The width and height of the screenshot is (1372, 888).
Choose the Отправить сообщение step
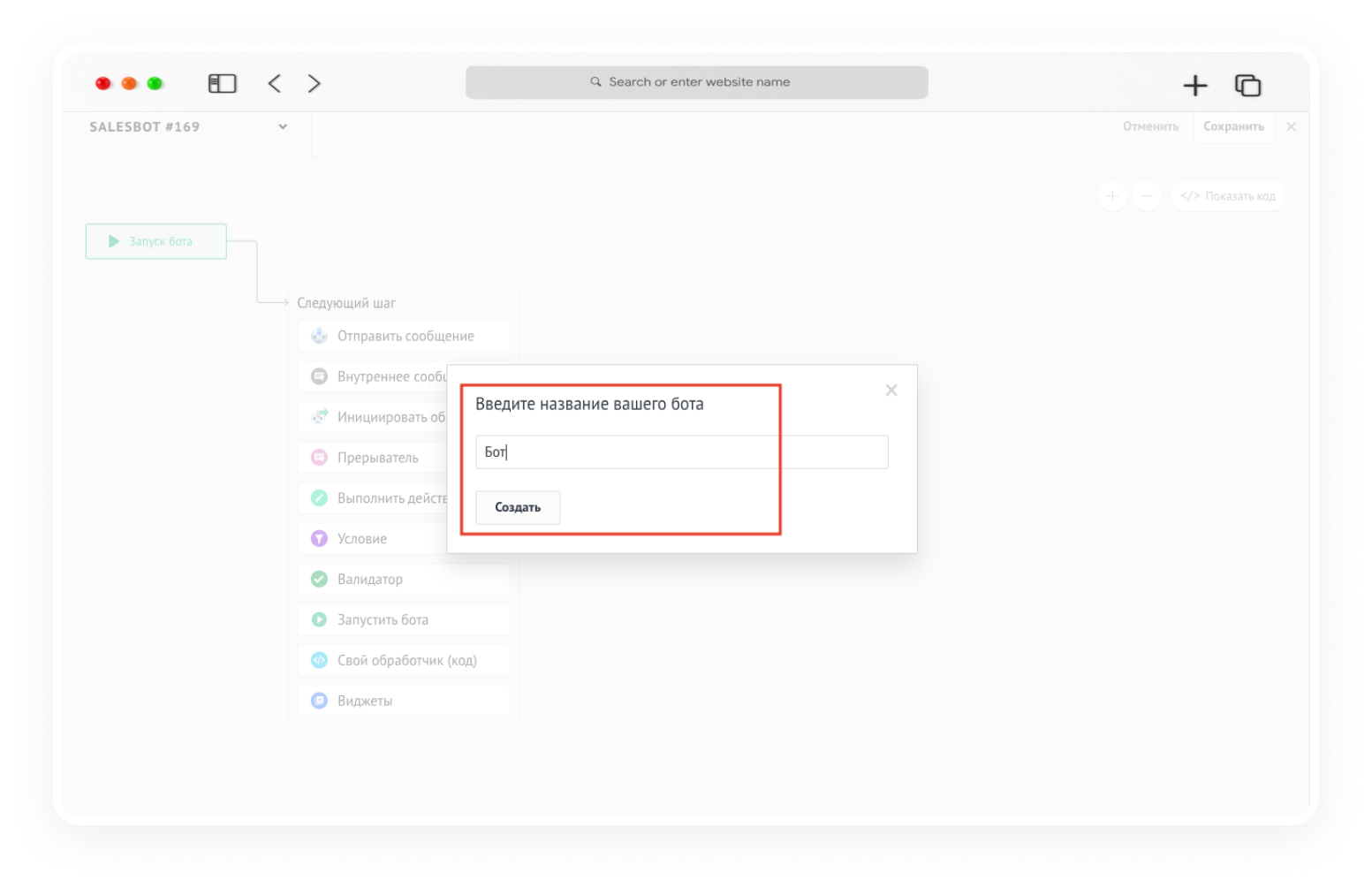pyautogui.click(x=404, y=336)
